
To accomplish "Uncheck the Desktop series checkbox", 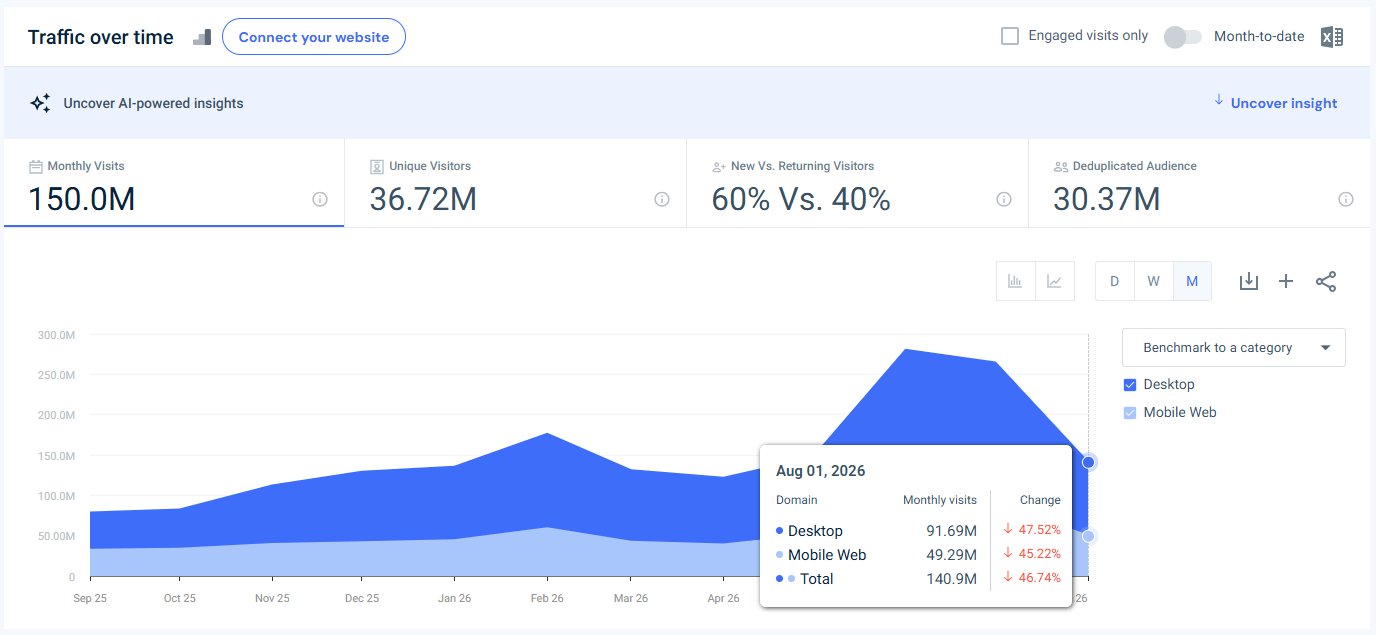I will pyautogui.click(x=1130, y=385).
